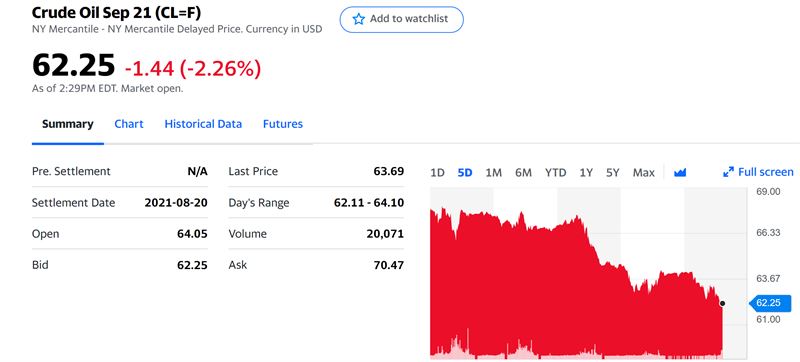Set chart range to 5Y
The width and height of the screenshot is (800, 362).
point(612,173)
